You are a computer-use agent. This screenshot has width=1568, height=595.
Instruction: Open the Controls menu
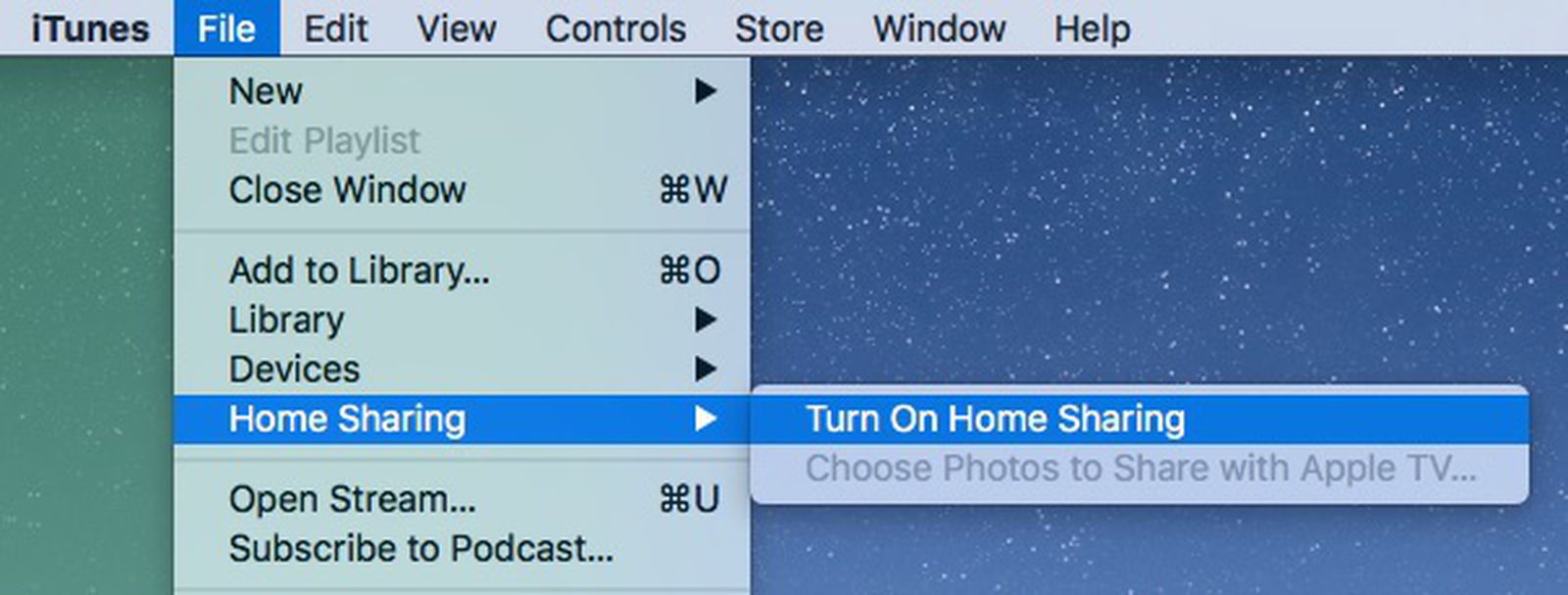[615, 27]
